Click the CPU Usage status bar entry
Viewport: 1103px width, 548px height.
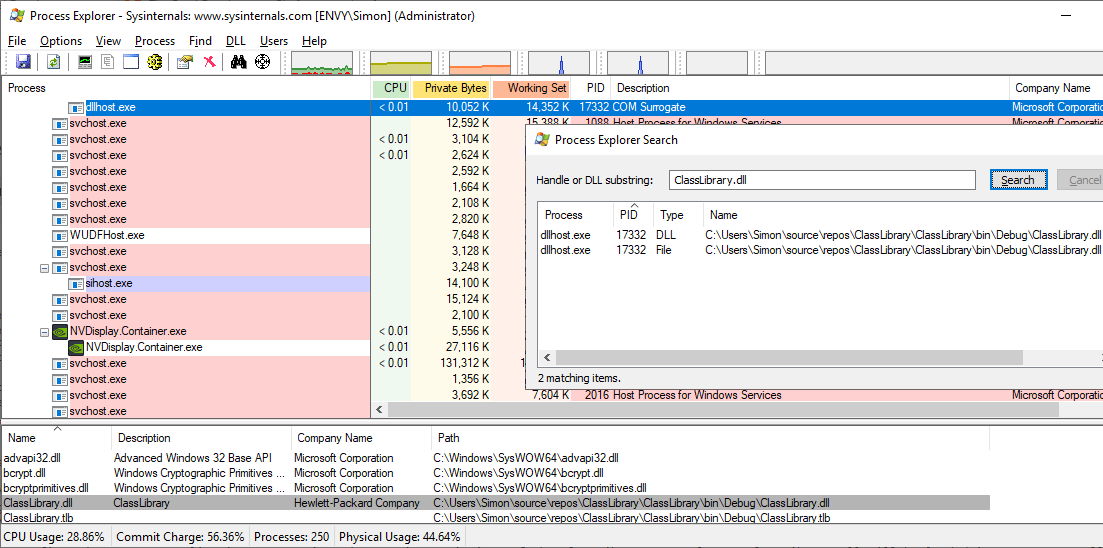point(54,537)
